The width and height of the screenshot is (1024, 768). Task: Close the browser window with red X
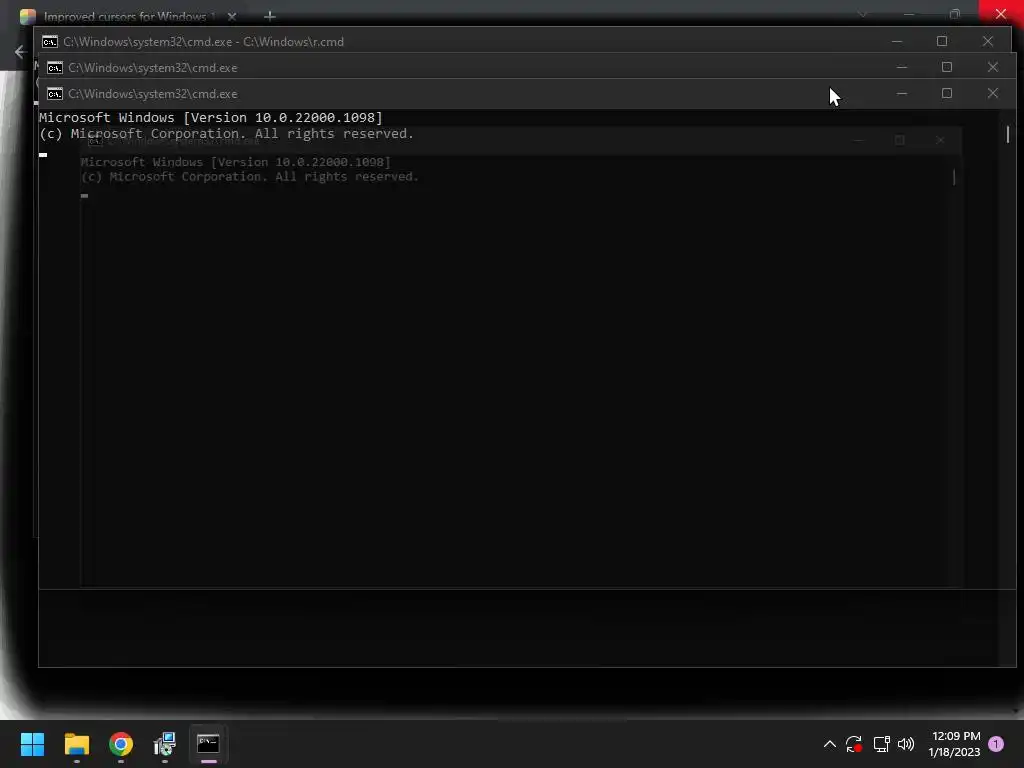(x=1000, y=14)
